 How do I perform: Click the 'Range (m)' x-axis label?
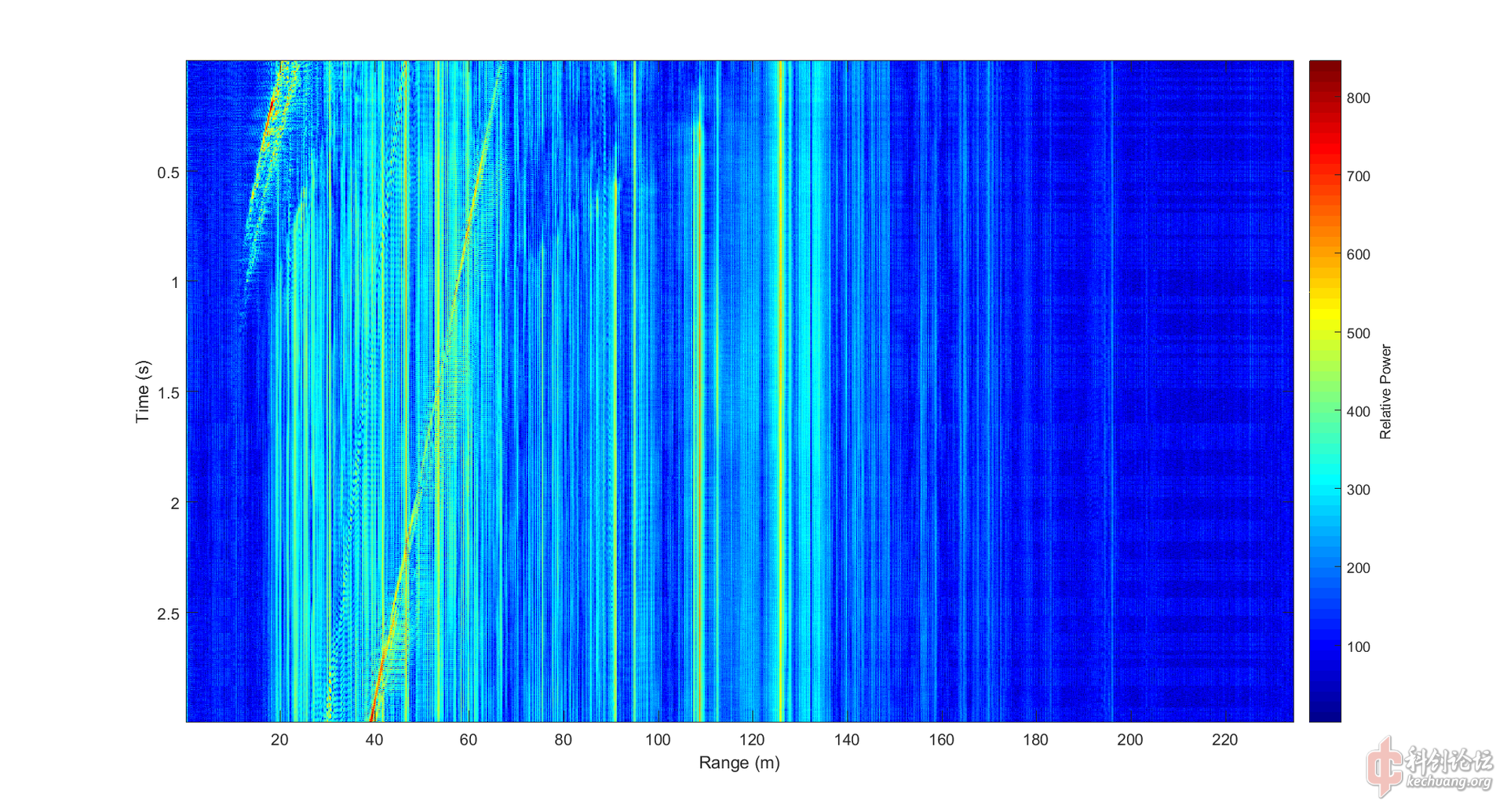[739, 763]
